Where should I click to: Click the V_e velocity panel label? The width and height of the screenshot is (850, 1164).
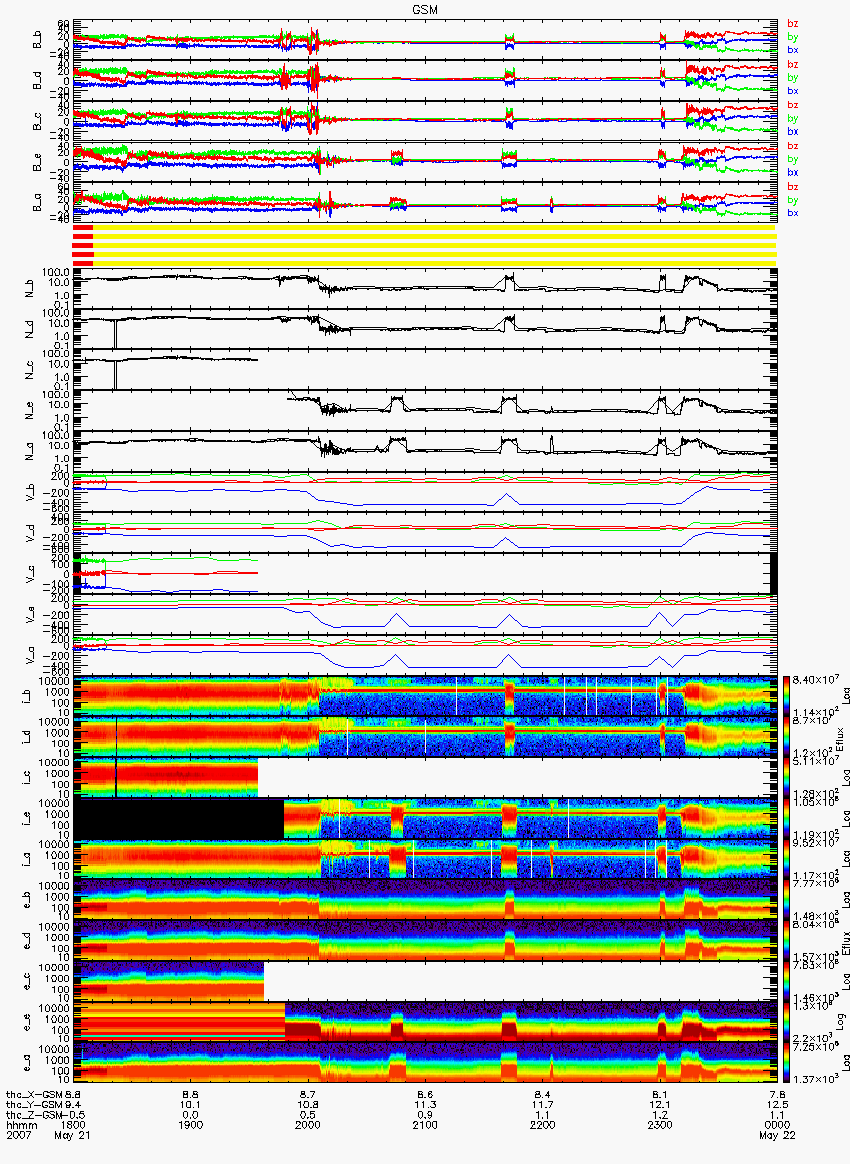(x=30, y=614)
